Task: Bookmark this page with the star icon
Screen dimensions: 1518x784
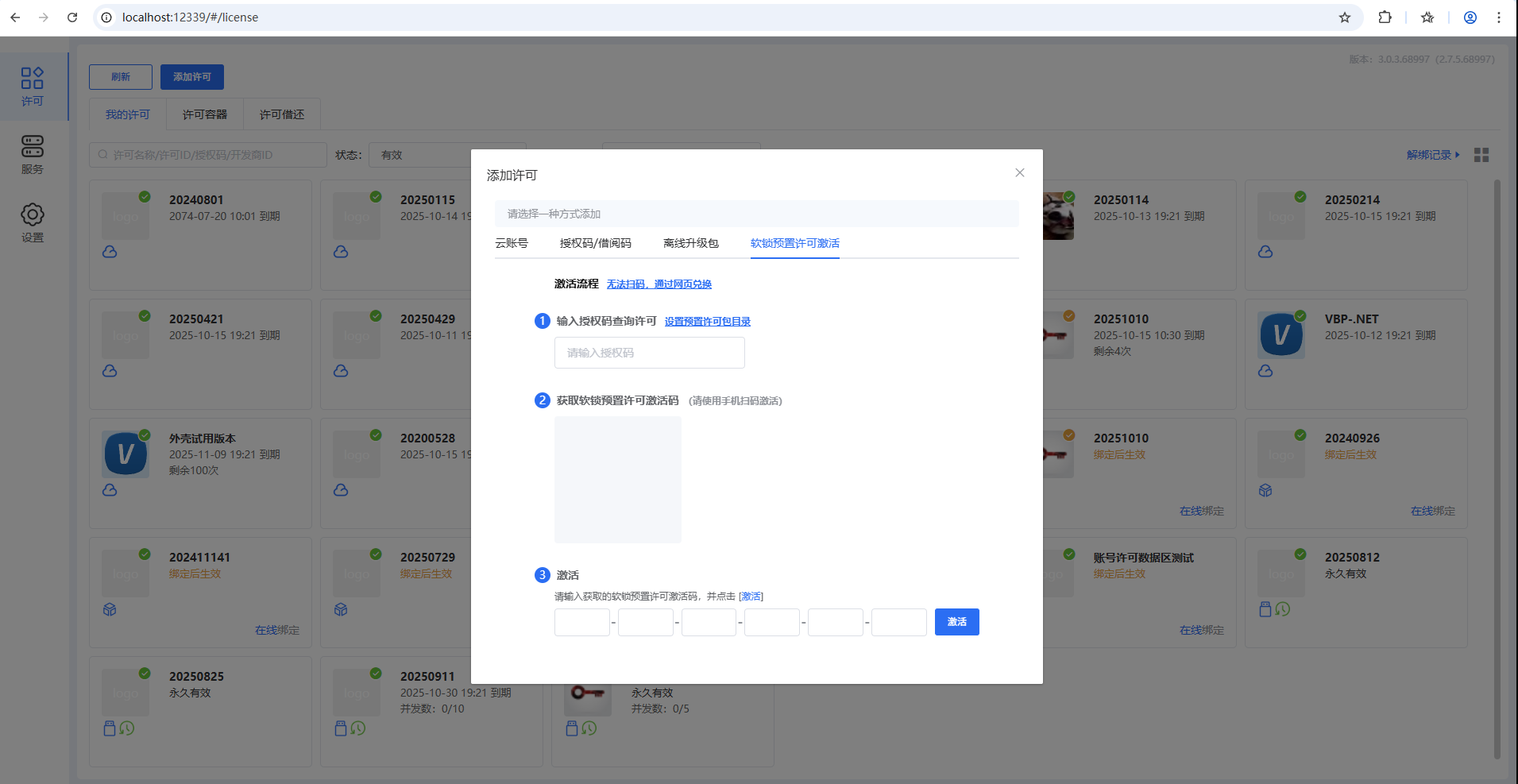Action: click(x=1345, y=17)
